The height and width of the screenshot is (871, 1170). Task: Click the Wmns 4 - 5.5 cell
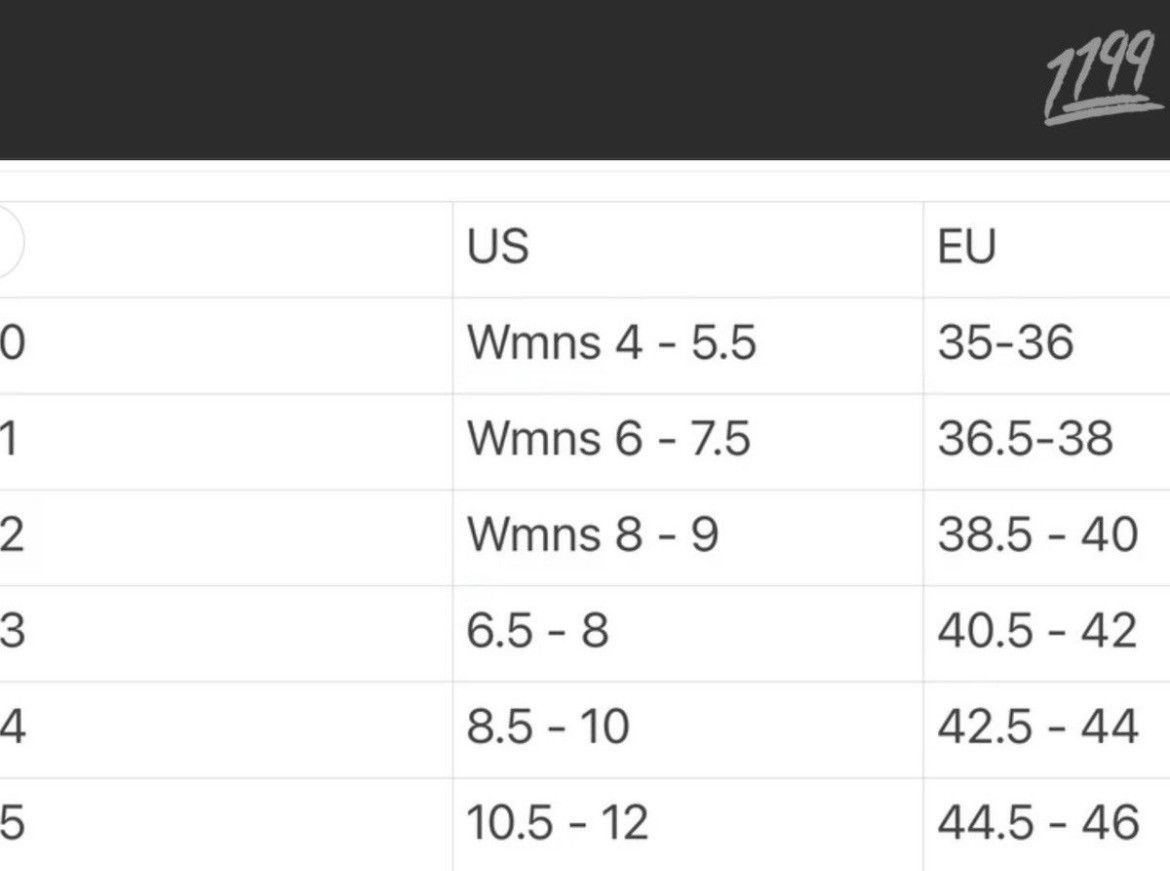(611, 343)
